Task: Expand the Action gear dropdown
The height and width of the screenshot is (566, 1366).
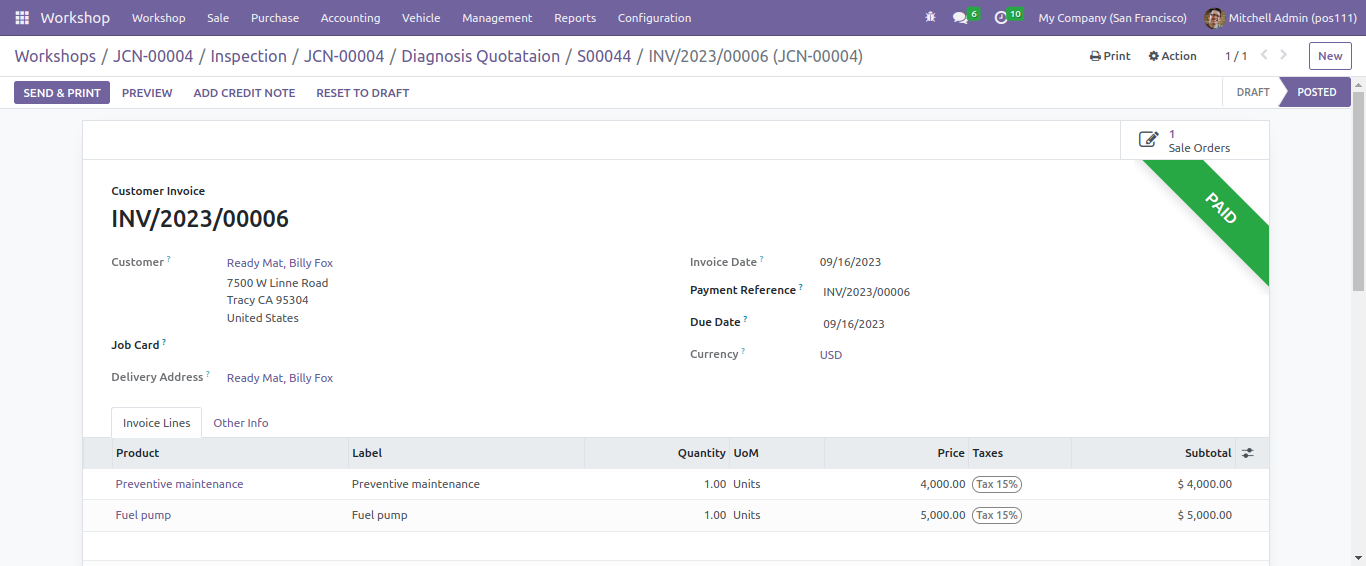Action: (1172, 56)
